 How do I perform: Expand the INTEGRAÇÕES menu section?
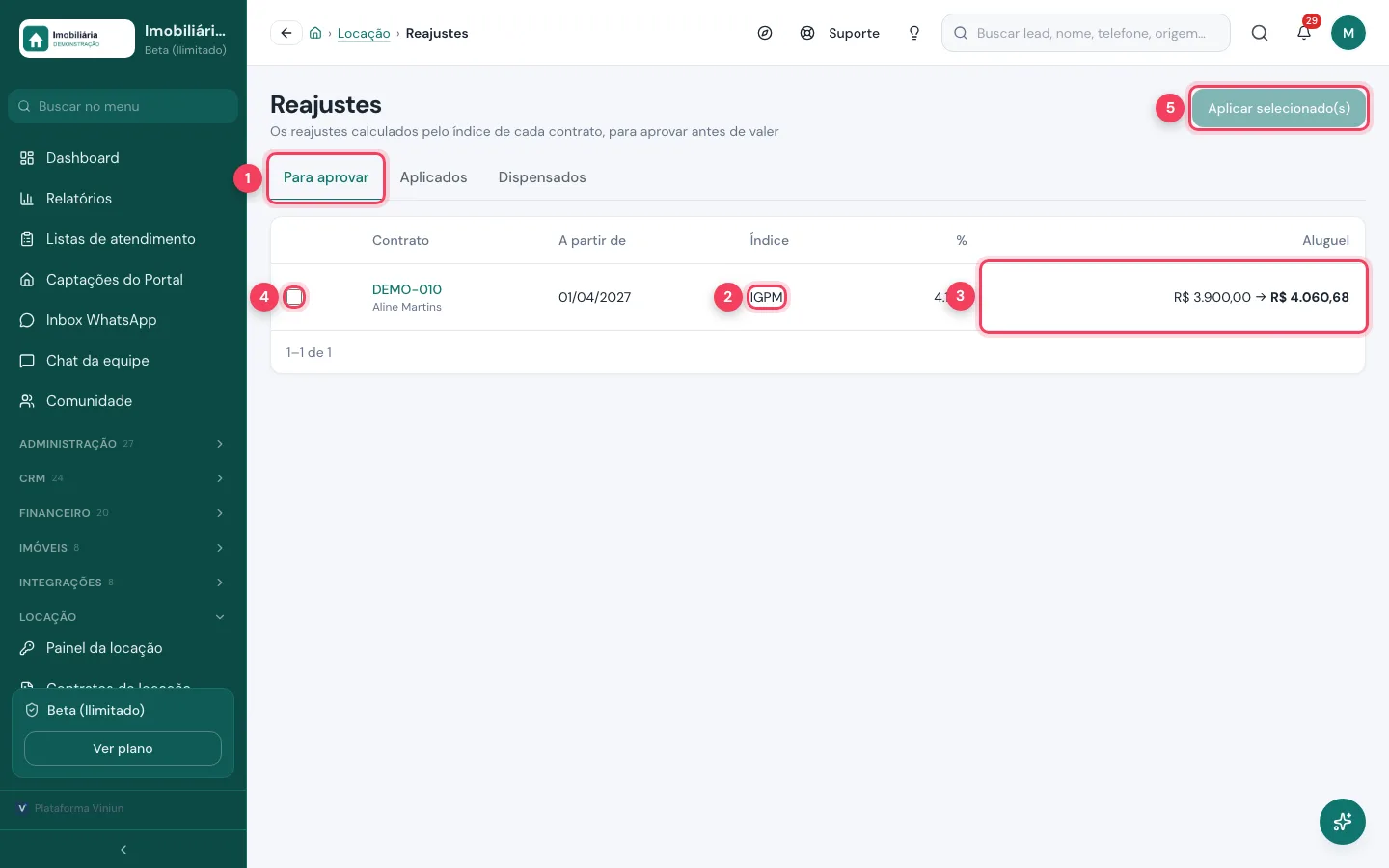click(x=123, y=583)
